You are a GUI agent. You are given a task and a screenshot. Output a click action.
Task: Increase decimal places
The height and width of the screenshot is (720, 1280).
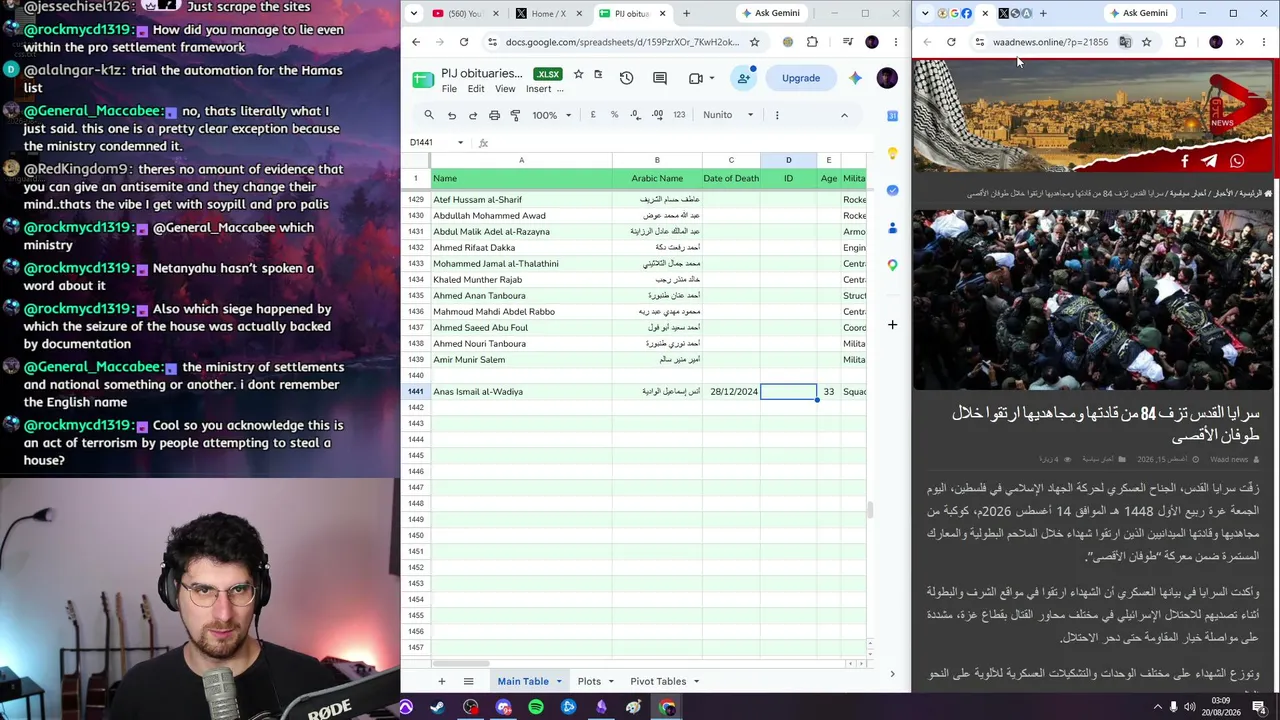coord(658,115)
